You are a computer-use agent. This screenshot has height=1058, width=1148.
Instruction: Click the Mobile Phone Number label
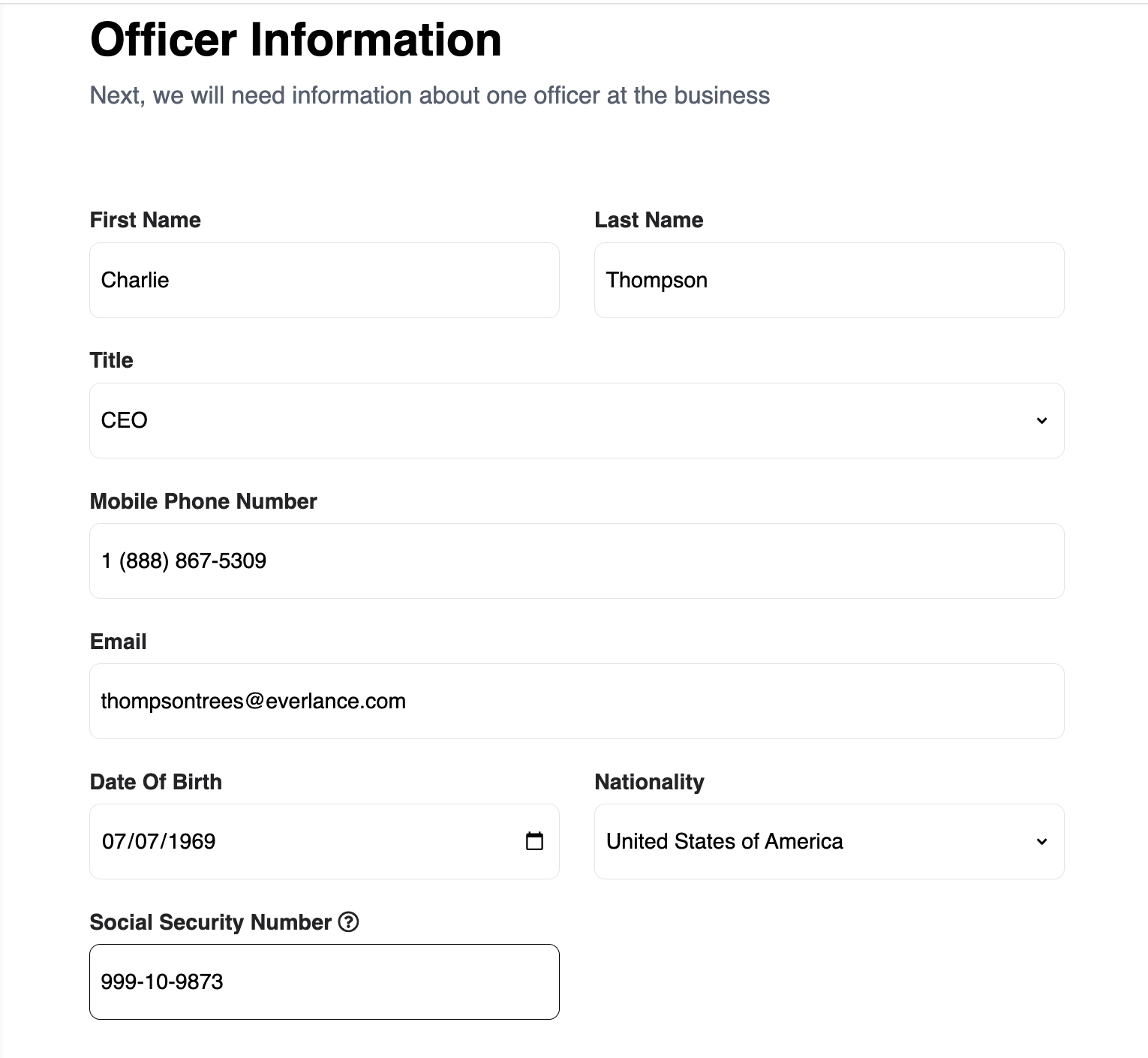203,501
